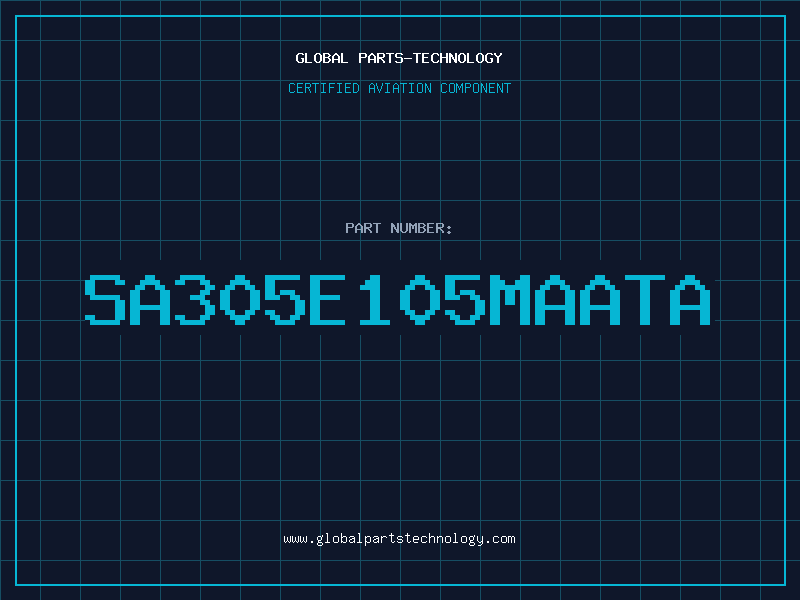Select the word CERTIFIED in the subtitle
This screenshot has height=600, width=800.
324,89
